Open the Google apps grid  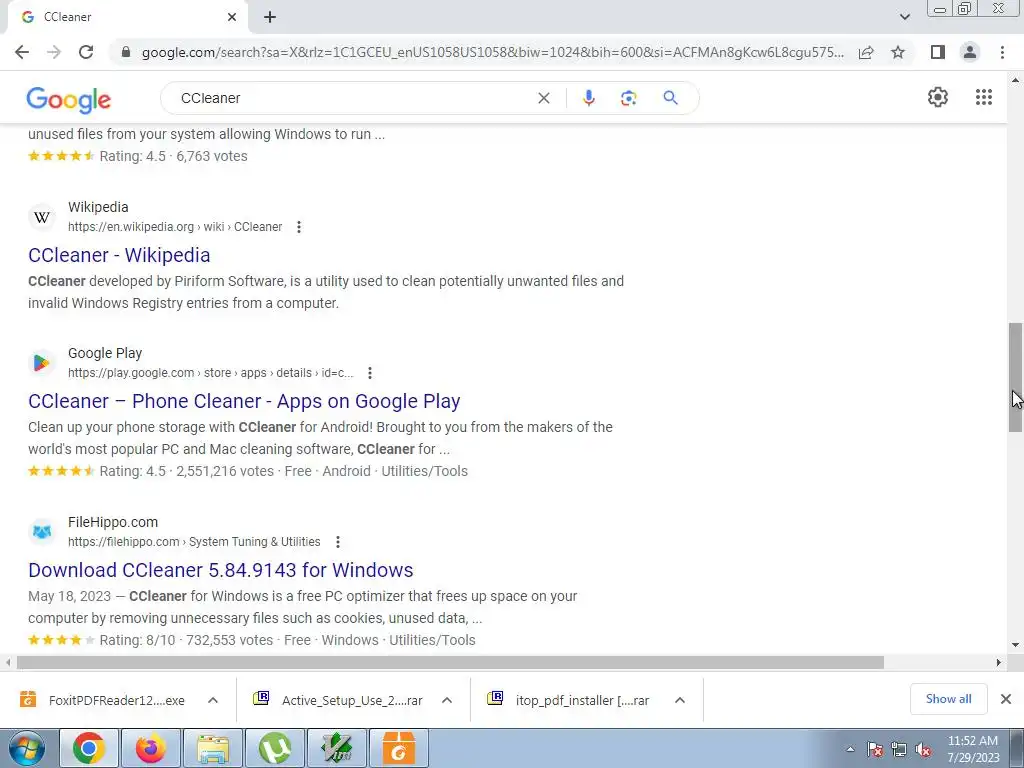pos(984,97)
